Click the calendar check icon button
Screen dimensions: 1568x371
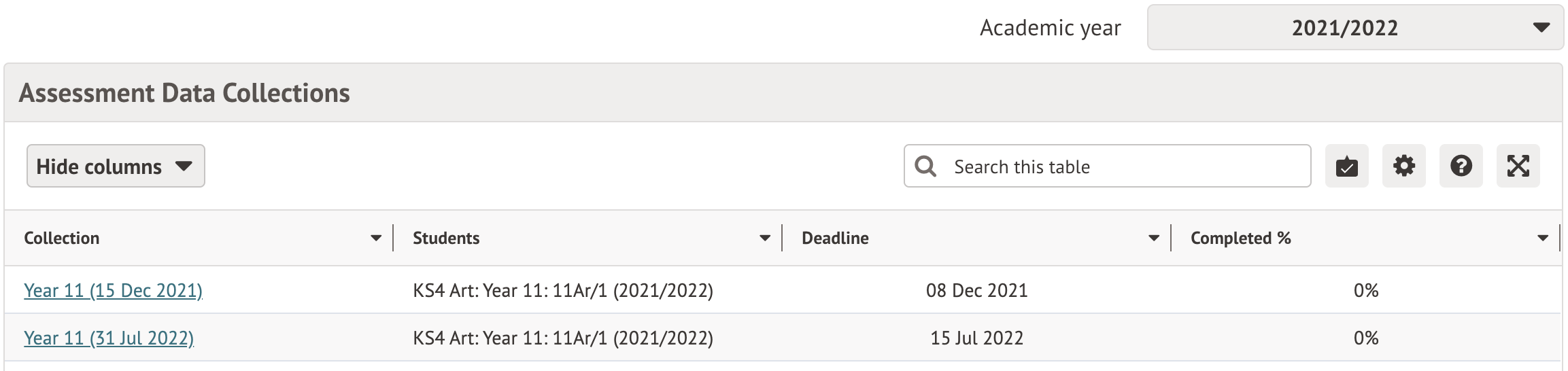1346,166
